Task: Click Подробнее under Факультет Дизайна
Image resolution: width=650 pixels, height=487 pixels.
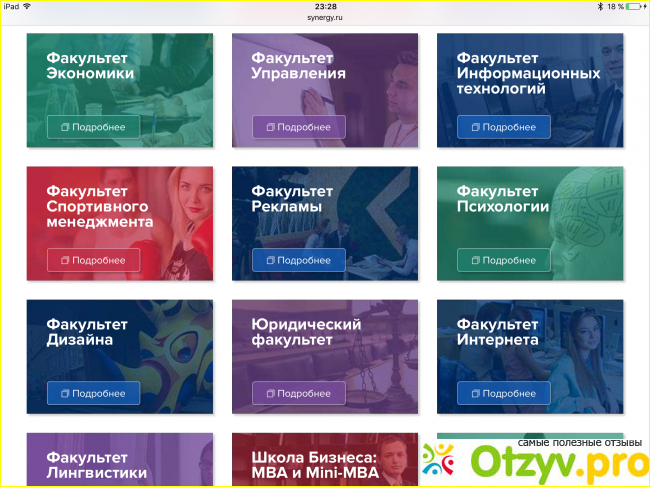Action: point(93,393)
